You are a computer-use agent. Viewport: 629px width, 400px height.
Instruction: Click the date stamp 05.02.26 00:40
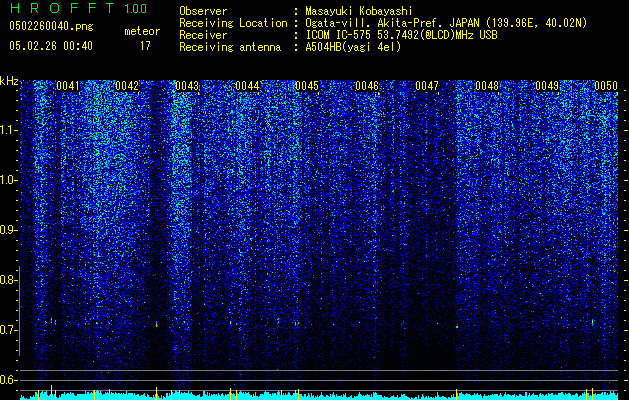(x=51, y=46)
